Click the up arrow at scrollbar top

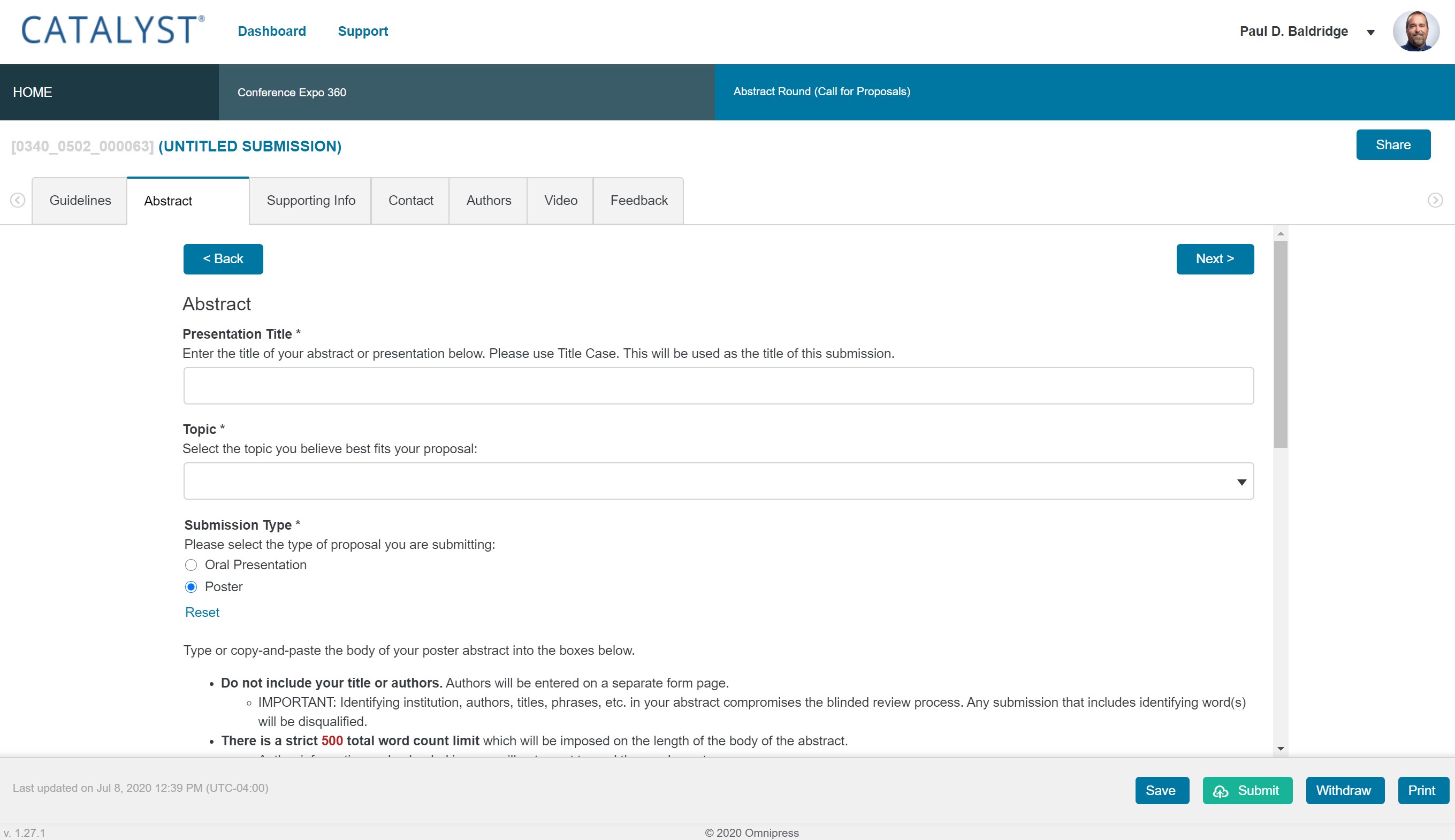1281,233
